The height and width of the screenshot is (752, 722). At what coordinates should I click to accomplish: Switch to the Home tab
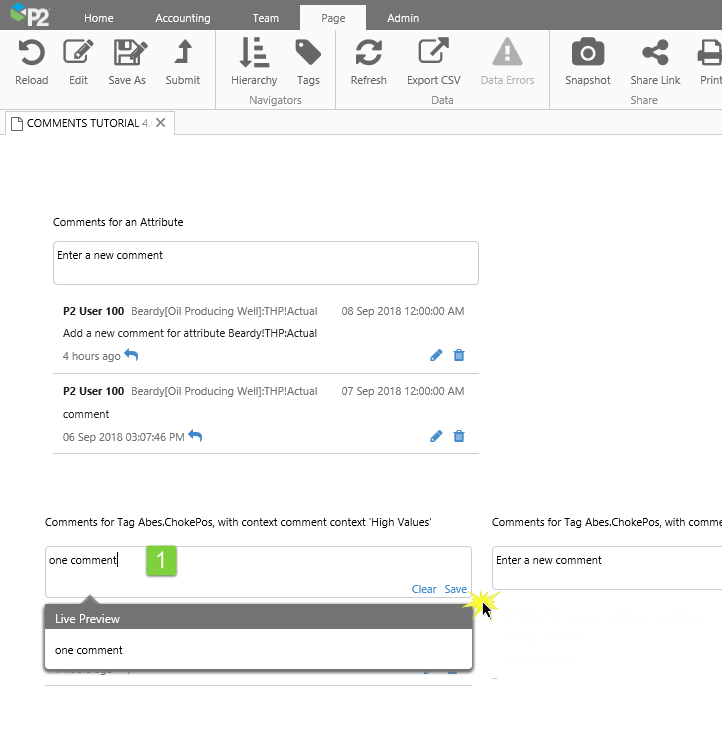[98, 18]
